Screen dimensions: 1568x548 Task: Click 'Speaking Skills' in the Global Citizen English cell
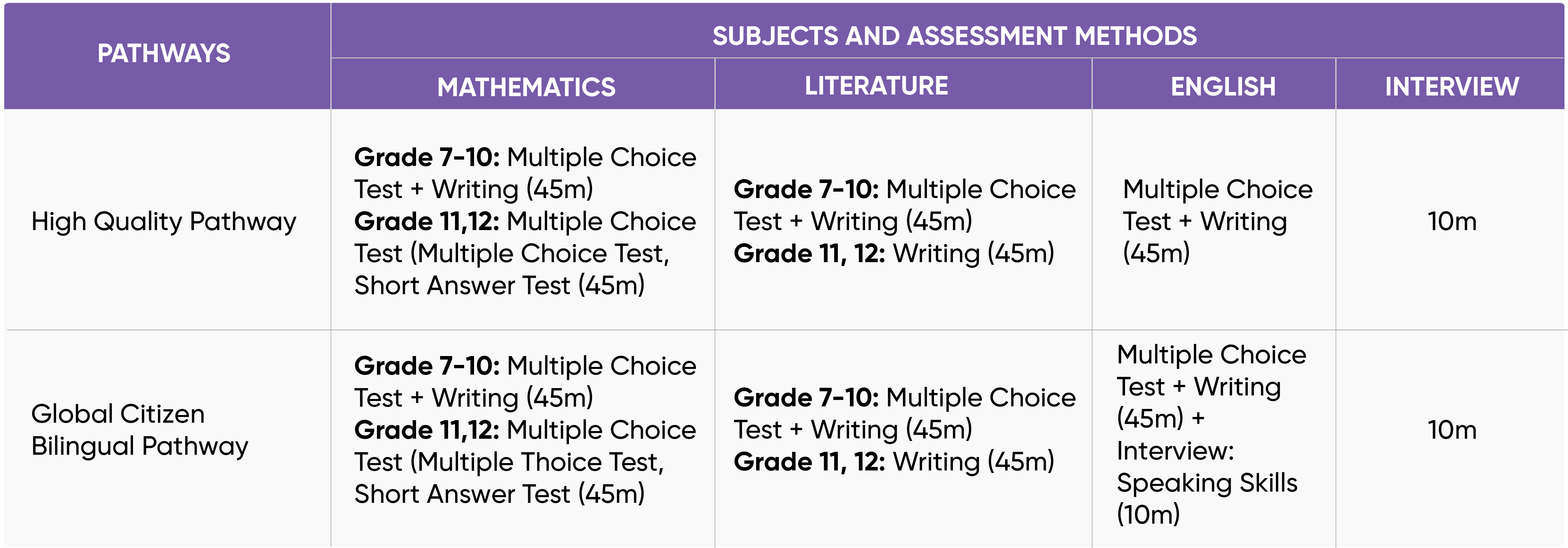point(1206,483)
